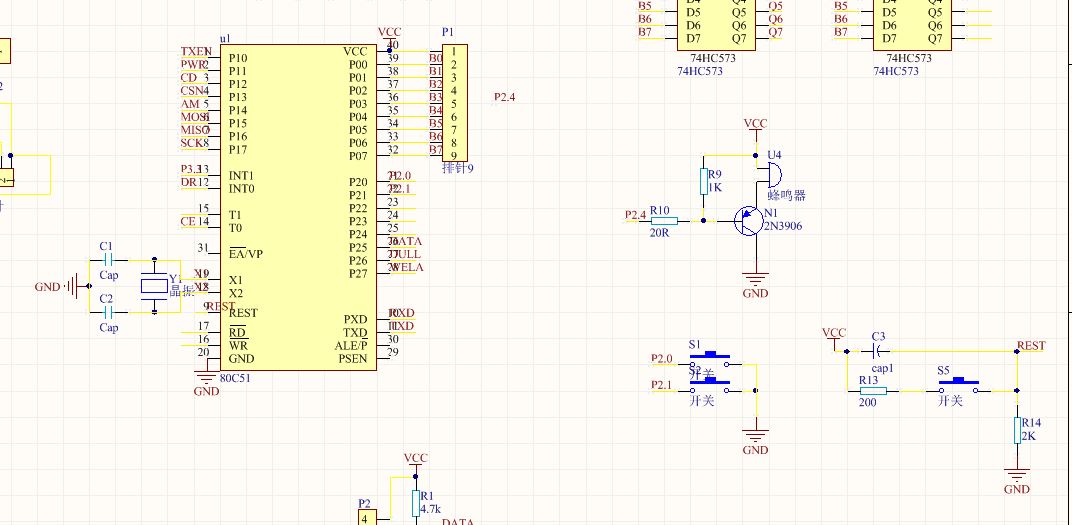Select pull-up resistor R1 symbol
Image resolution: width=1072 pixels, height=525 pixels.
pos(415,502)
